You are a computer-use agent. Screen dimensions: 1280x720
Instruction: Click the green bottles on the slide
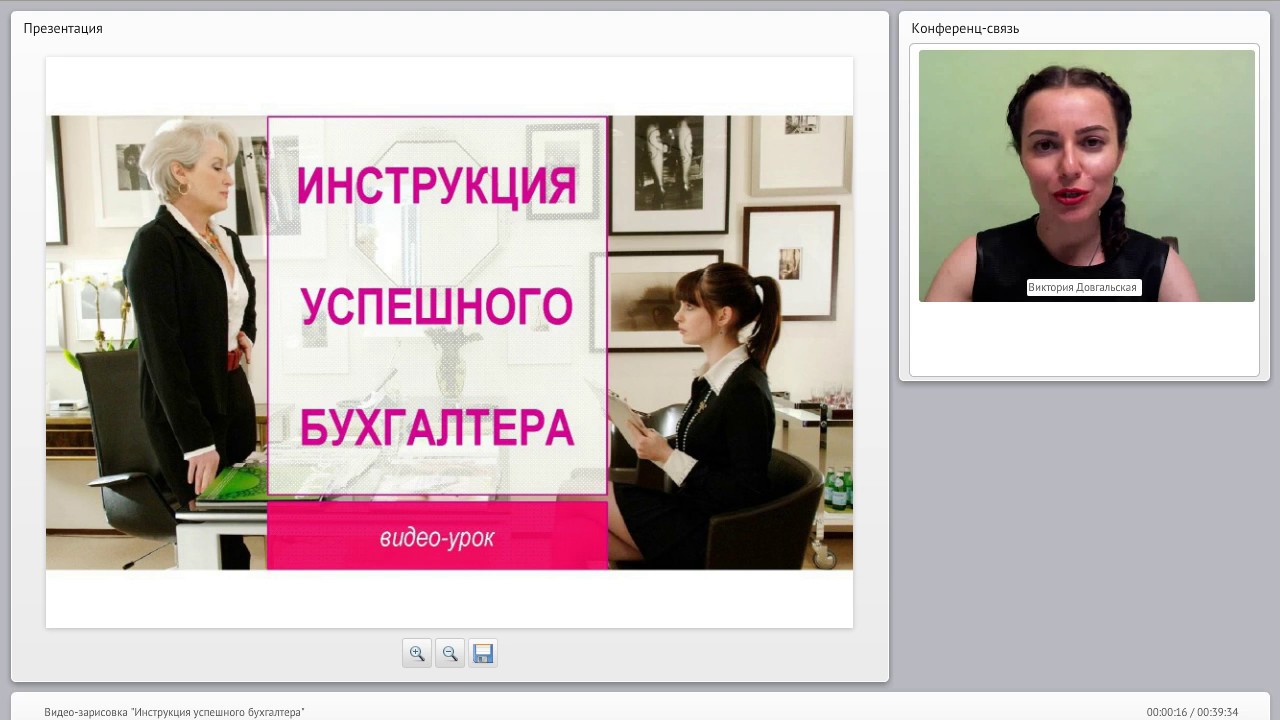point(838,490)
